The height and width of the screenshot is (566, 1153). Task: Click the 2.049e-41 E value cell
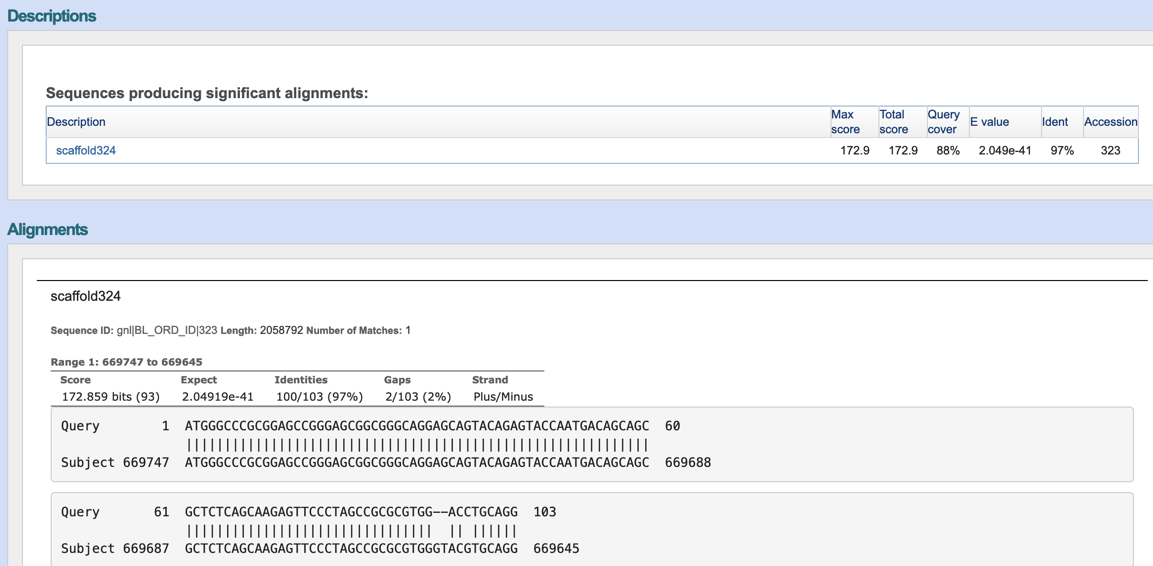1005,151
